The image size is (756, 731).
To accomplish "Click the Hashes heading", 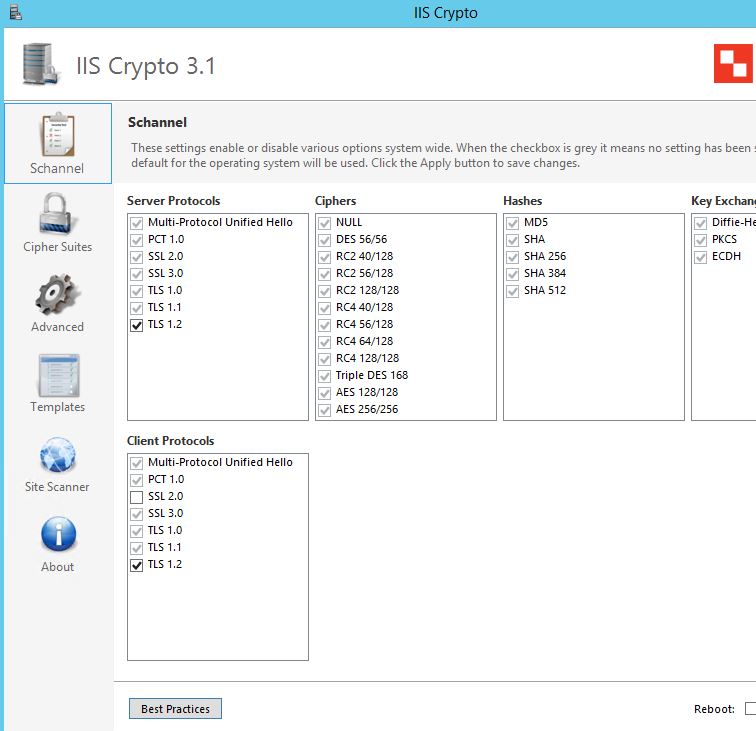I will click(x=523, y=201).
